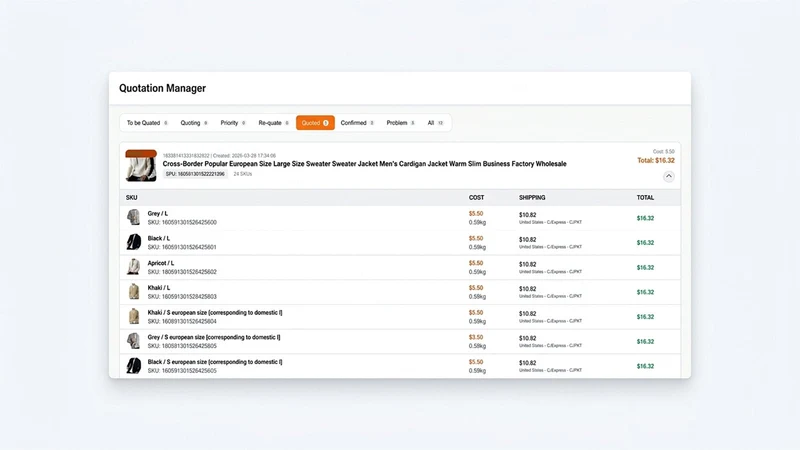800x450 pixels.
Task: Click the Quotation Manager heading
Action: [x=162, y=88]
